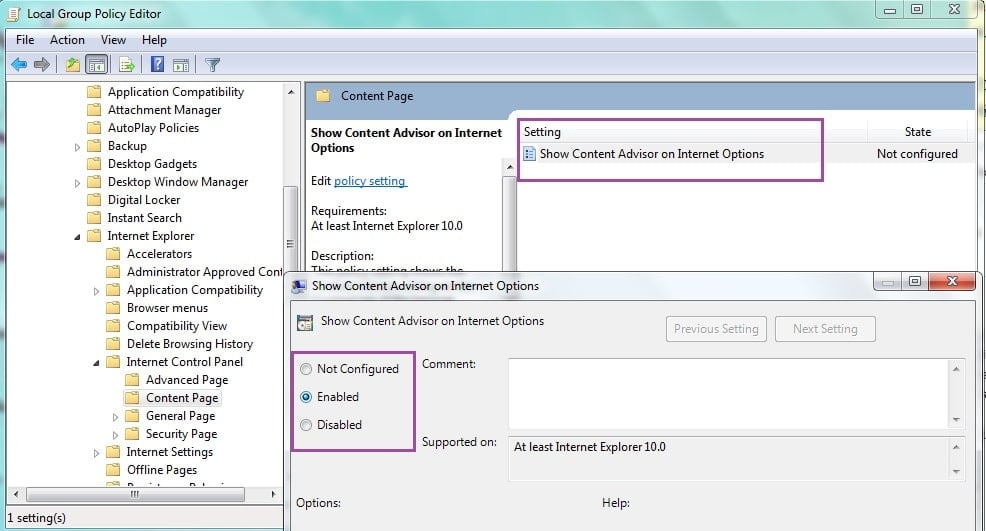Select the Offline Pages folder
This screenshot has height=531, width=986.
[162, 470]
